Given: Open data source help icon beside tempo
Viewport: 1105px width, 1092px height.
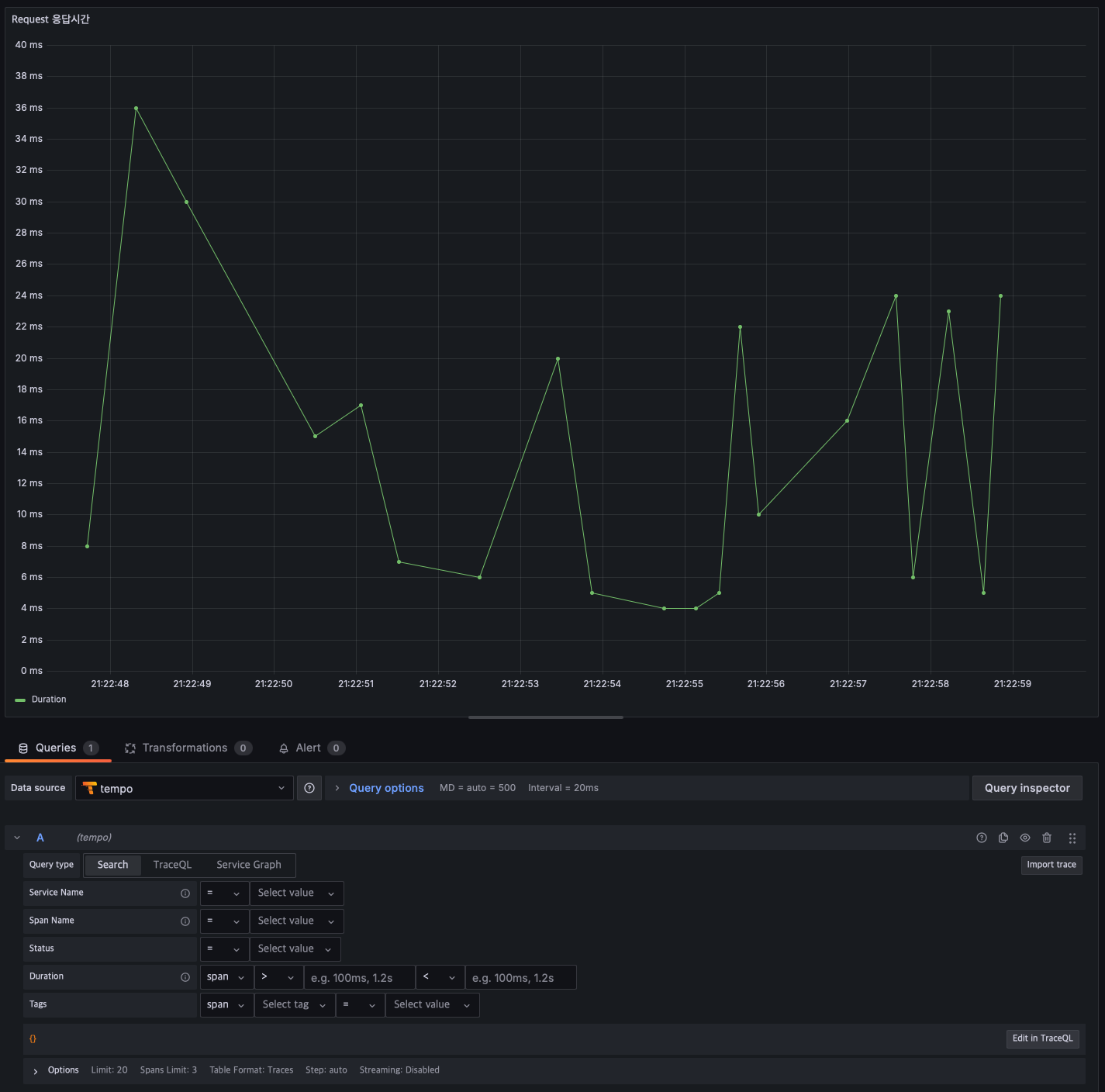Looking at the screenshot, I should tap(309, 788).
